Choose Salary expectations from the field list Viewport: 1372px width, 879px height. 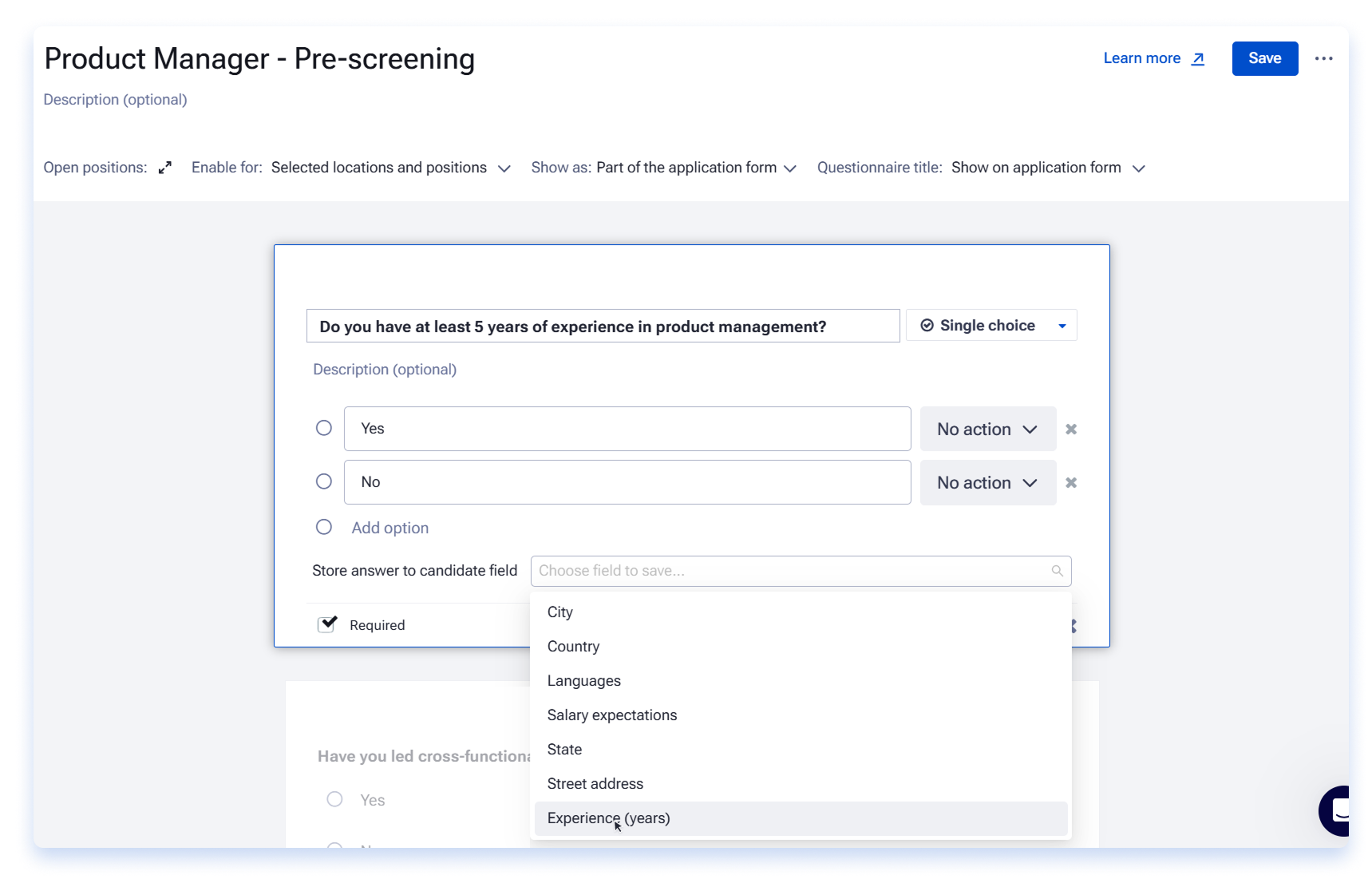801,715
